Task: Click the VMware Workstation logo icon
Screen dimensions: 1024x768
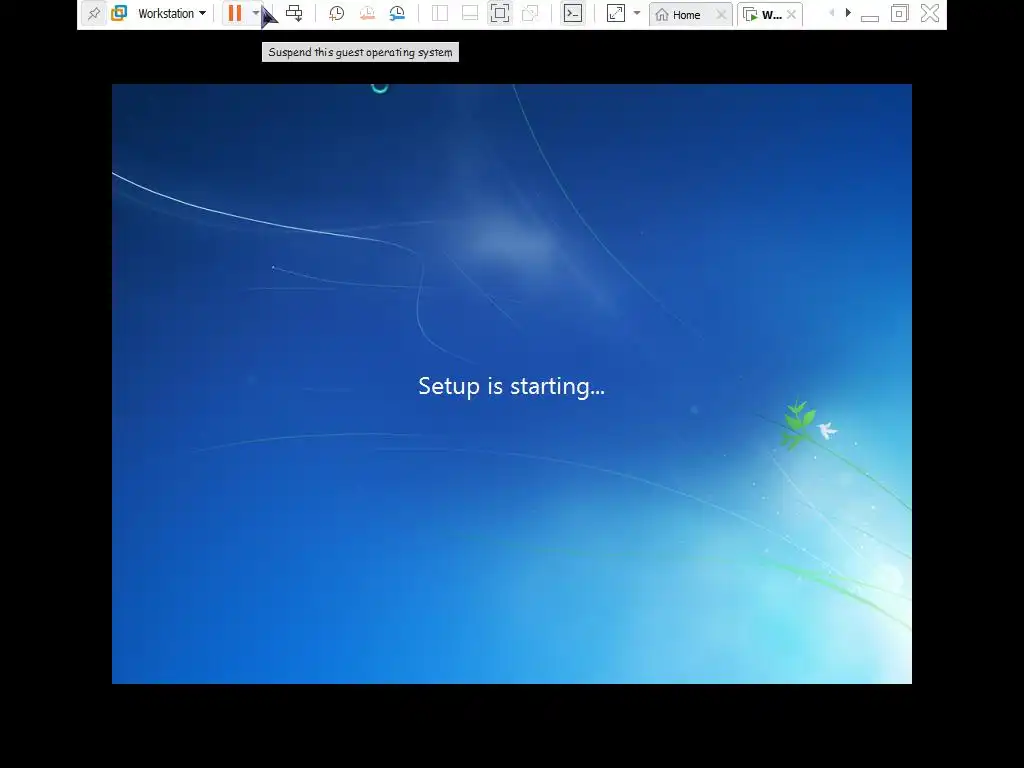Action: [x=119, y=13]
